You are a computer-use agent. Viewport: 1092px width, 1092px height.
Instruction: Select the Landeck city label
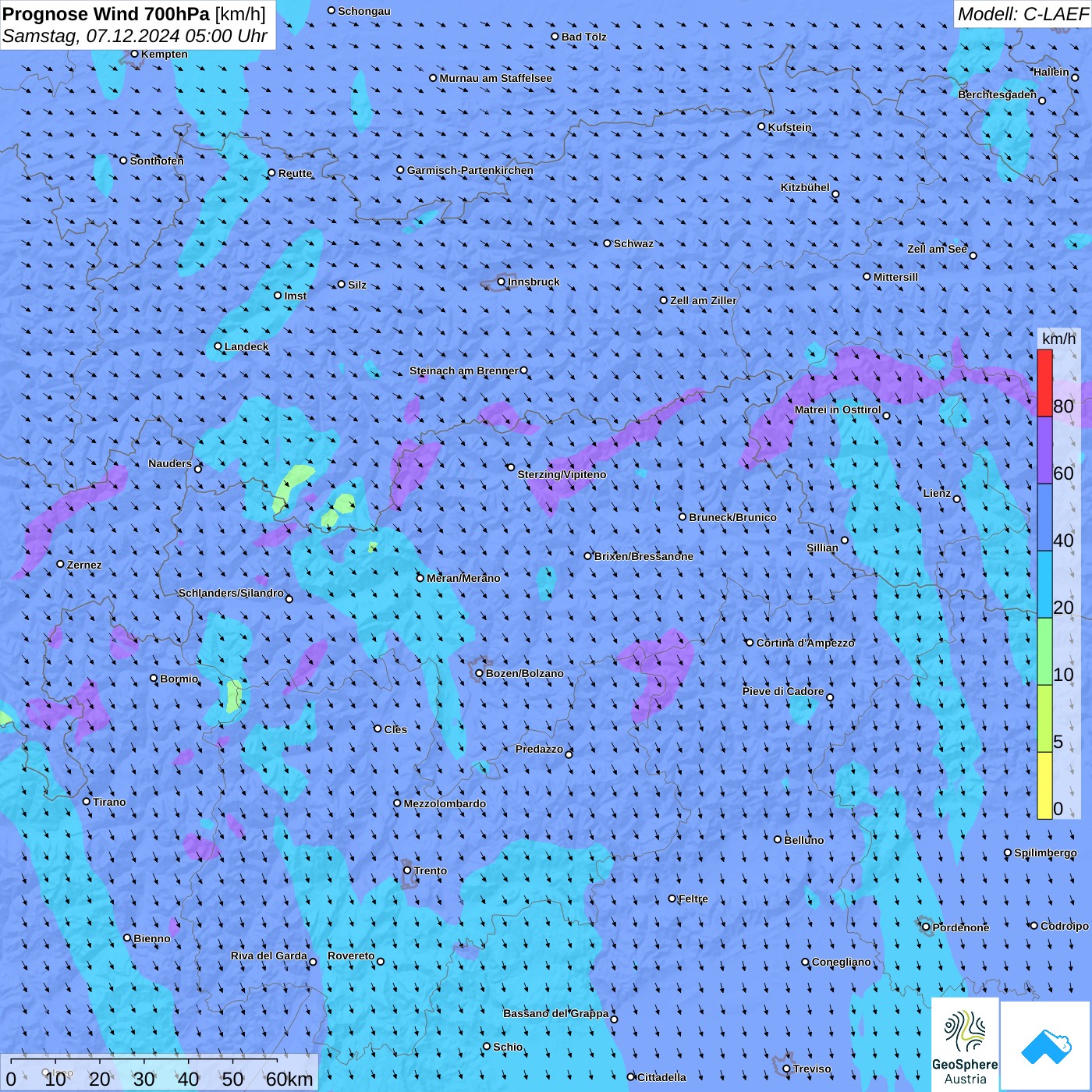click(x=246, y=346)
